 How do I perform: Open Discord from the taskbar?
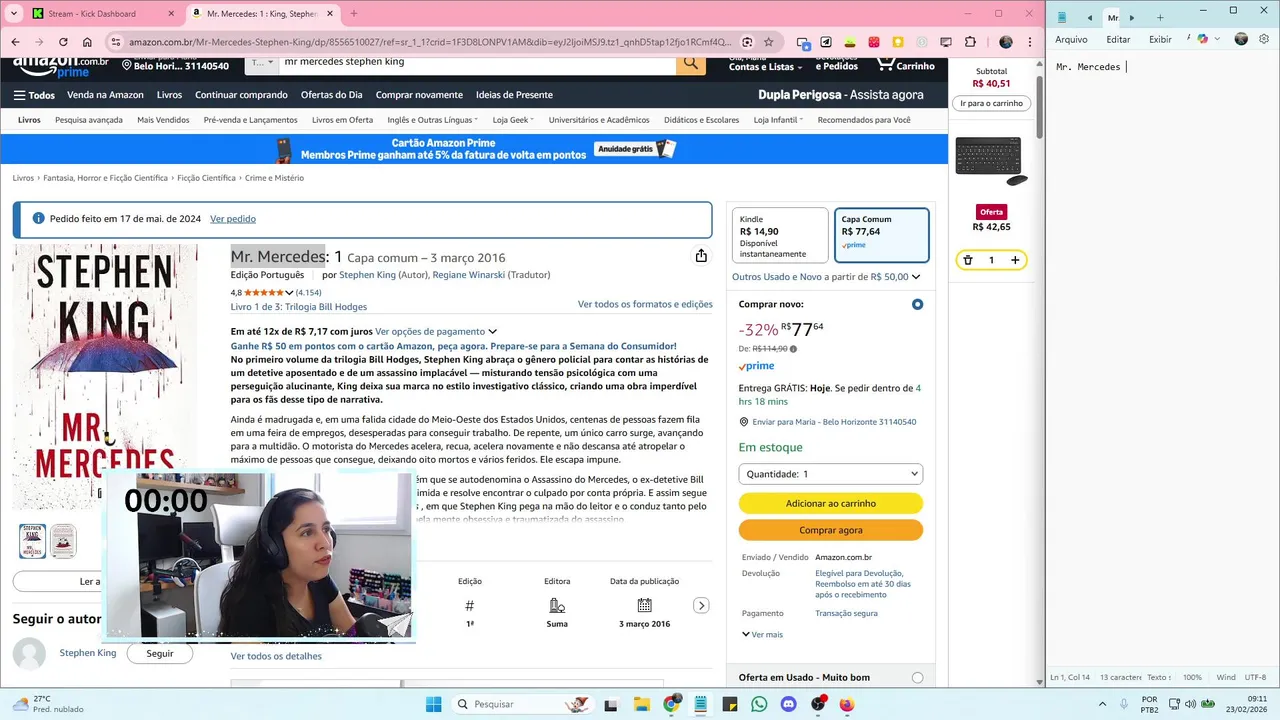[788, 704]
